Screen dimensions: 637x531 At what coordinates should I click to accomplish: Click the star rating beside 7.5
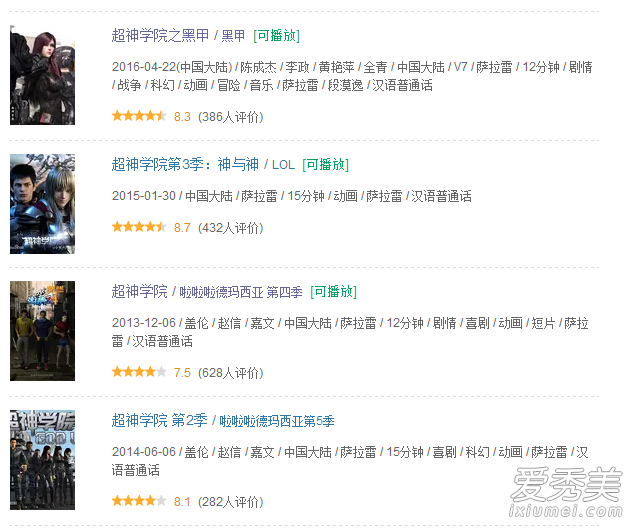click(x=139, y=372)
